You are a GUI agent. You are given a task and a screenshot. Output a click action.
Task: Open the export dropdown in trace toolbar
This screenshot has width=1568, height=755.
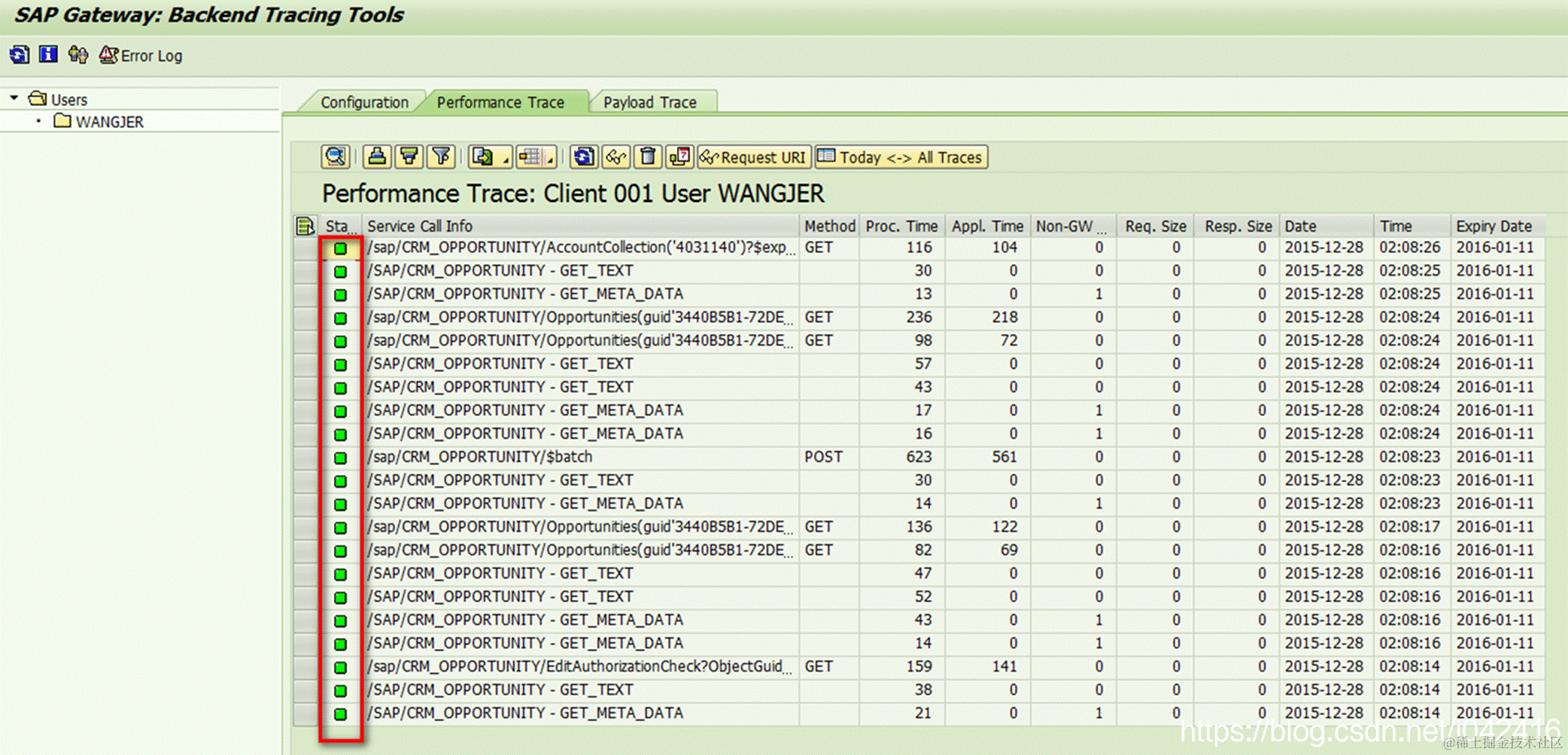(490, 157)
